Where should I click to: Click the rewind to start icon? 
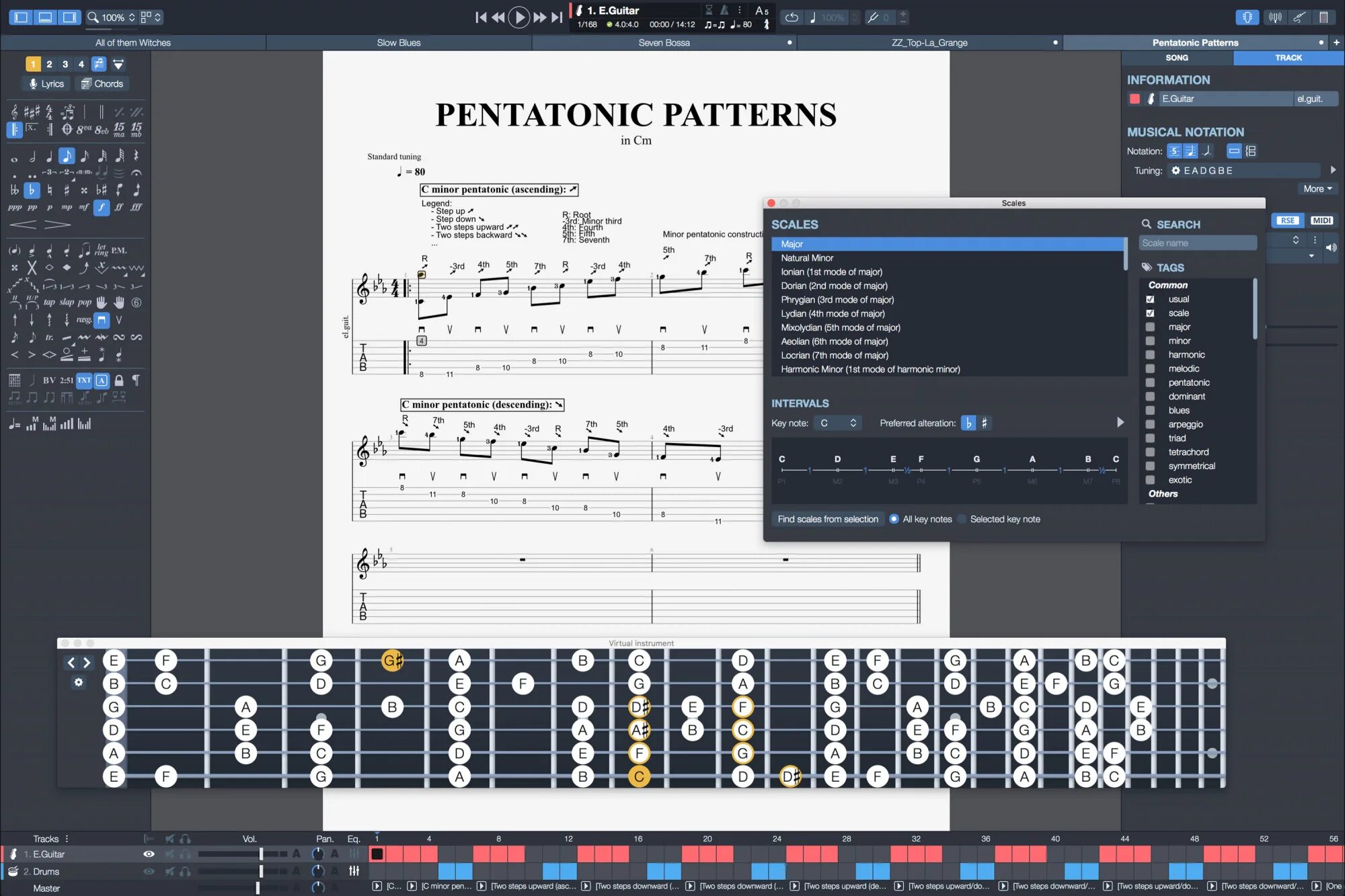point(480,17)
